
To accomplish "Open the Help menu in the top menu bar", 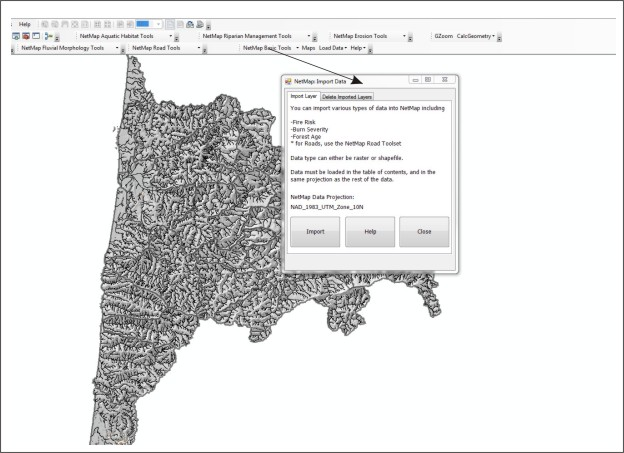I will tap(24, 24).
